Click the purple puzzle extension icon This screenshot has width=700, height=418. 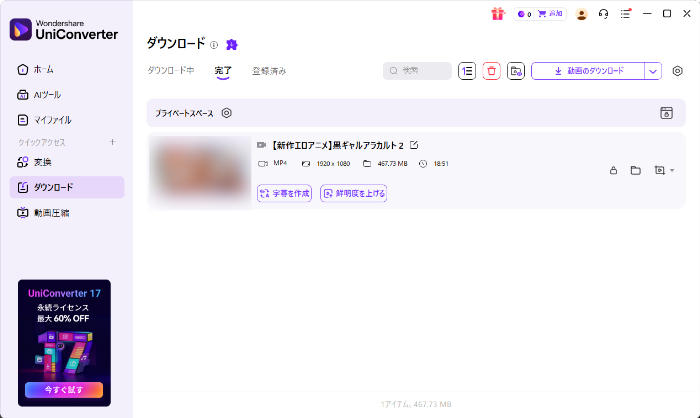[x=232, y=44]
